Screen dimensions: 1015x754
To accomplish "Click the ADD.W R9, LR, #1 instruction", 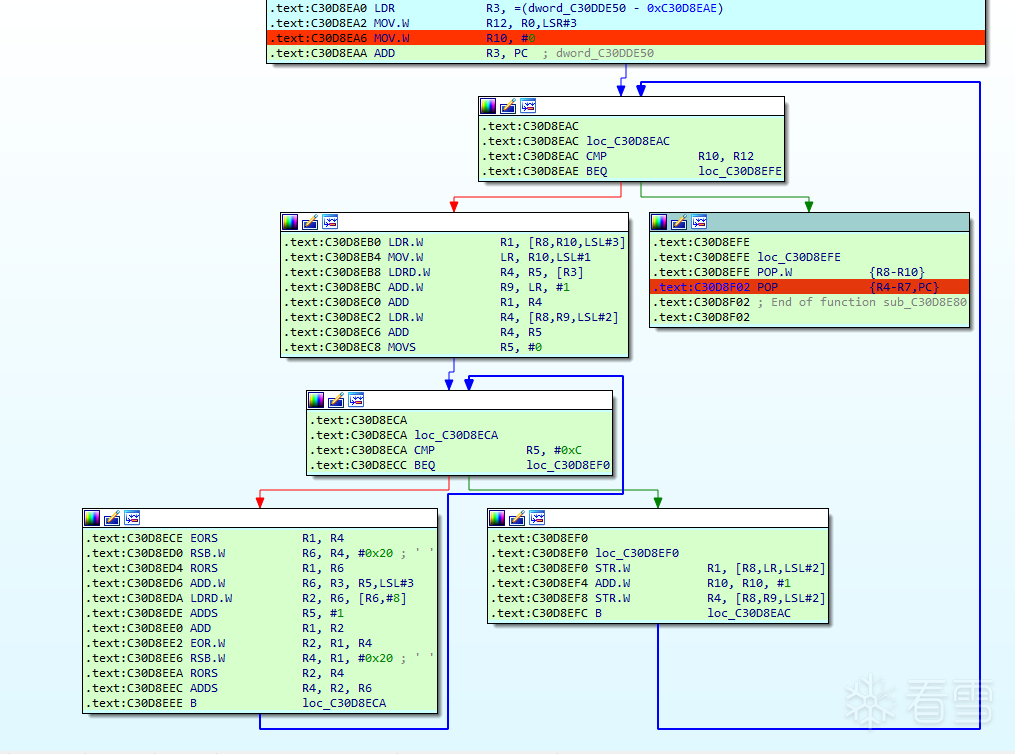I will pos(429,287).
